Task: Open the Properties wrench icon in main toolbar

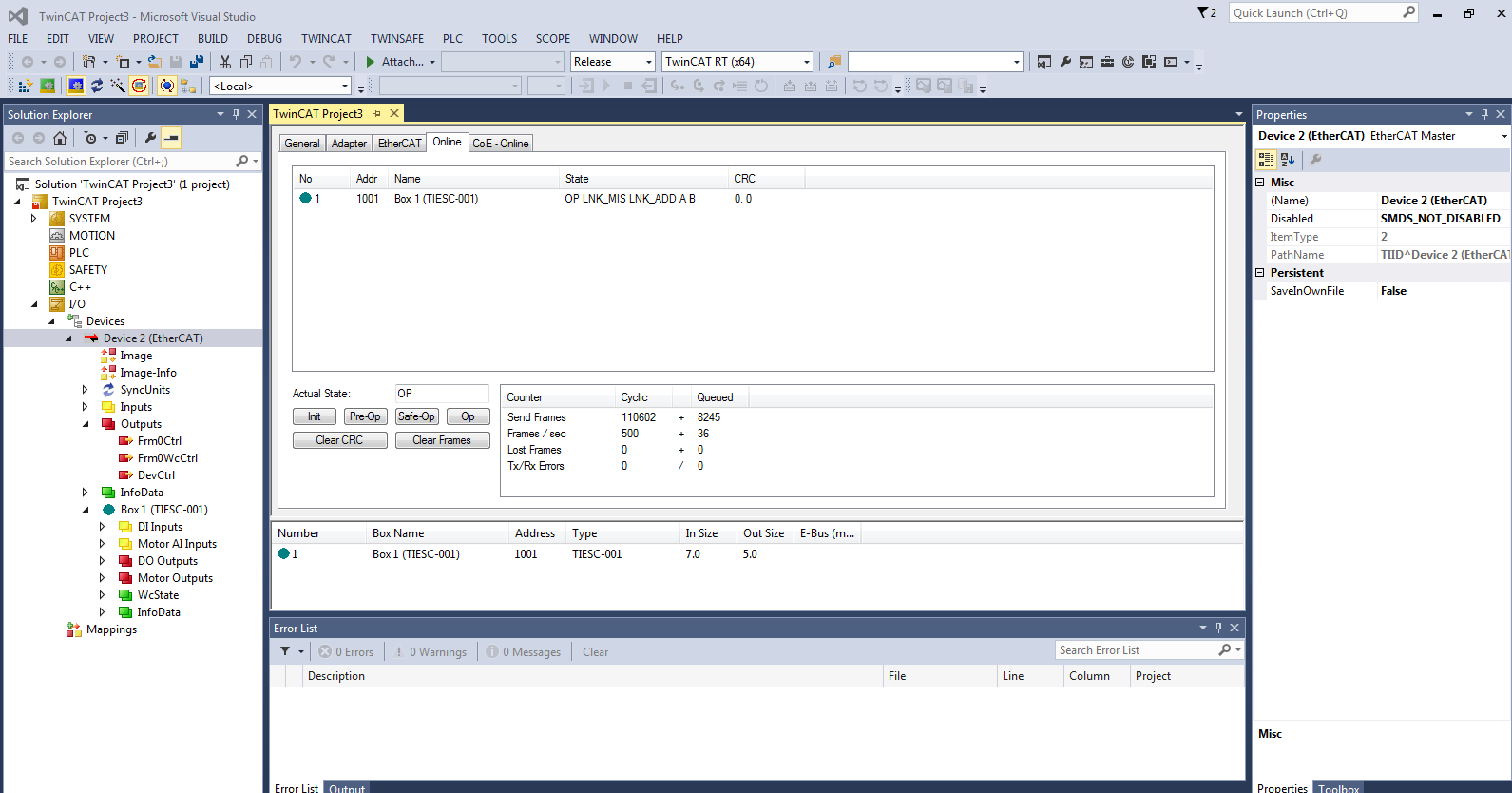Action: (x=1065, y=62)
